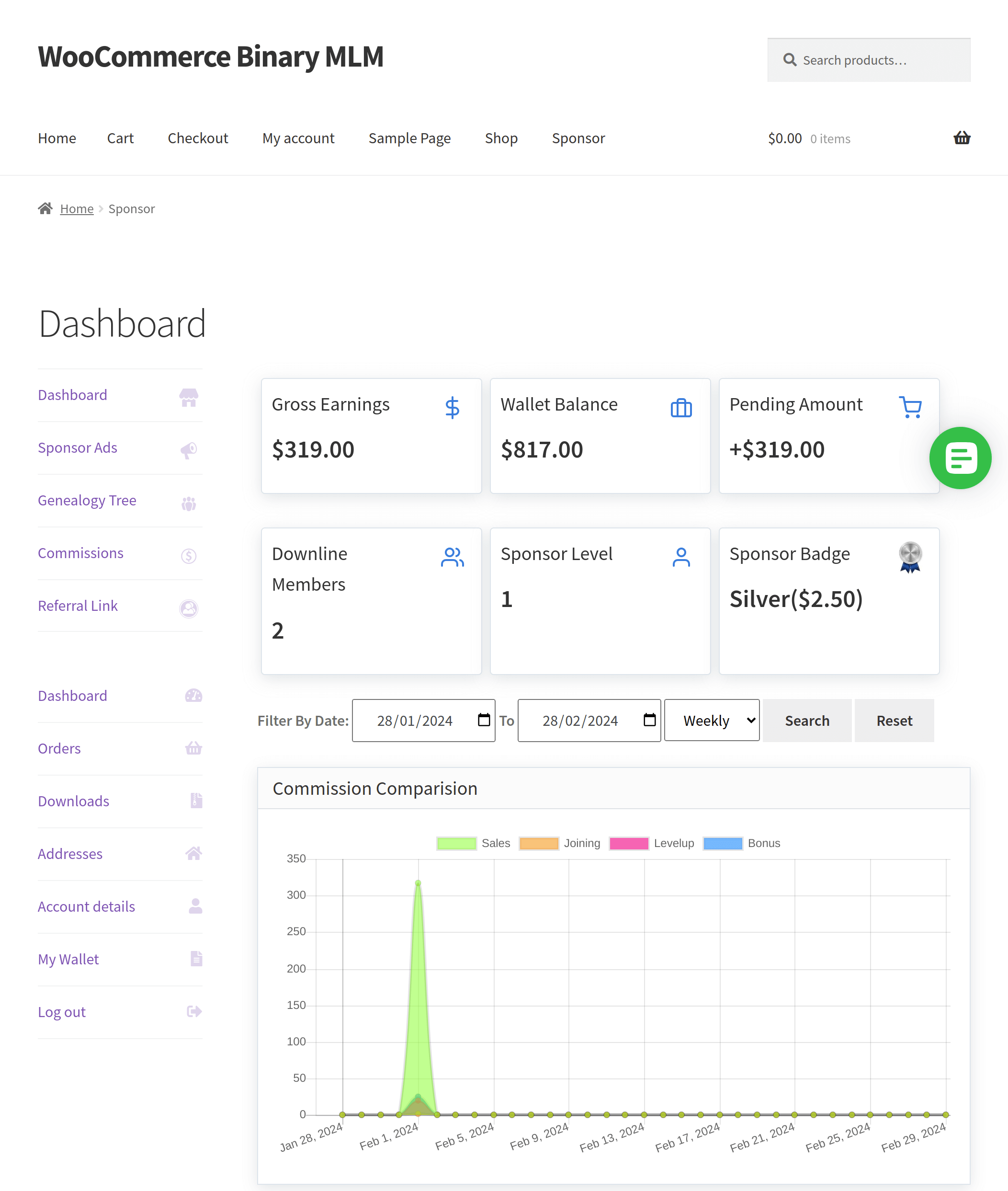Open Sponsor in top navigation

(x=578, y=138)
